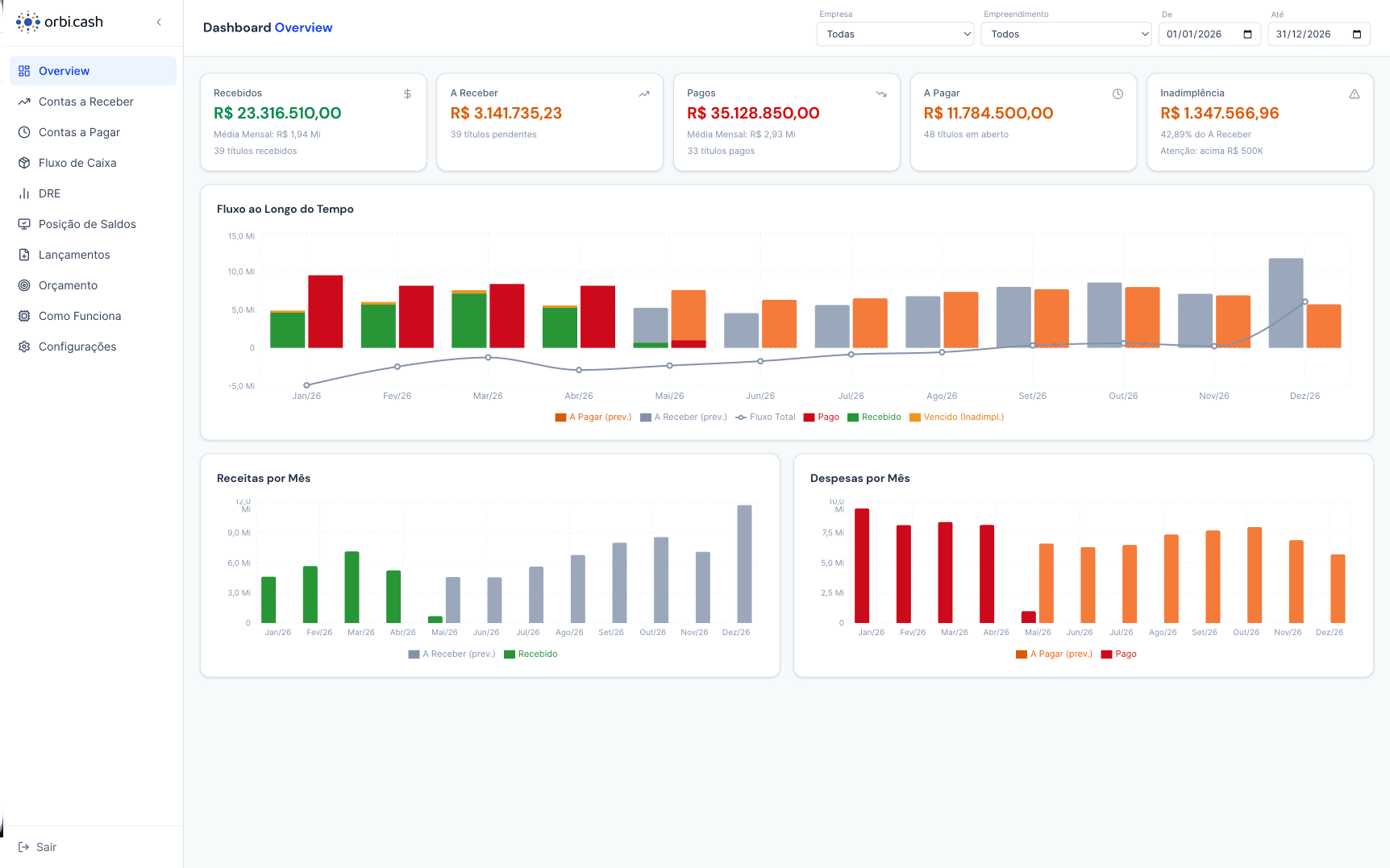
Task: Open Posição de Saldos page
Action: tap(93, 224)
